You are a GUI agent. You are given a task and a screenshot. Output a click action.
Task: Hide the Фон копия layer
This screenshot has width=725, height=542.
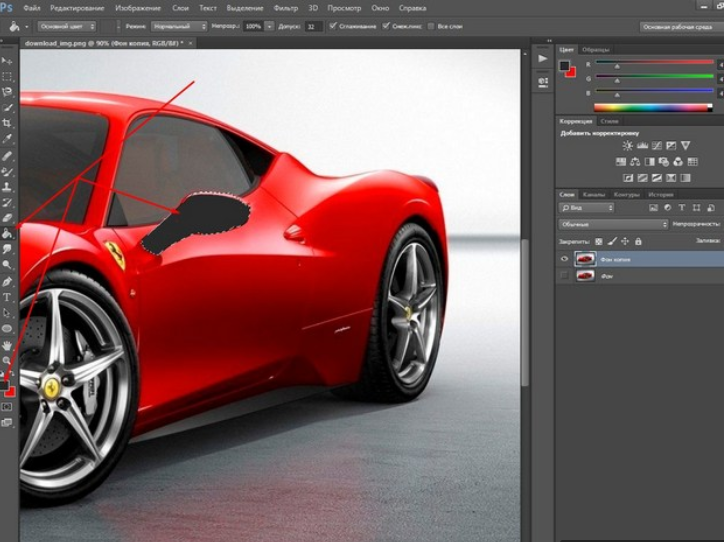(x=565, y=258)
